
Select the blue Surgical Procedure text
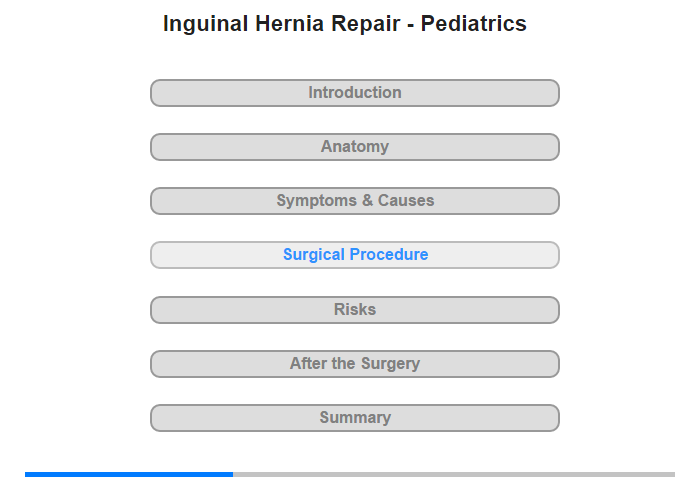pos(355,255)
